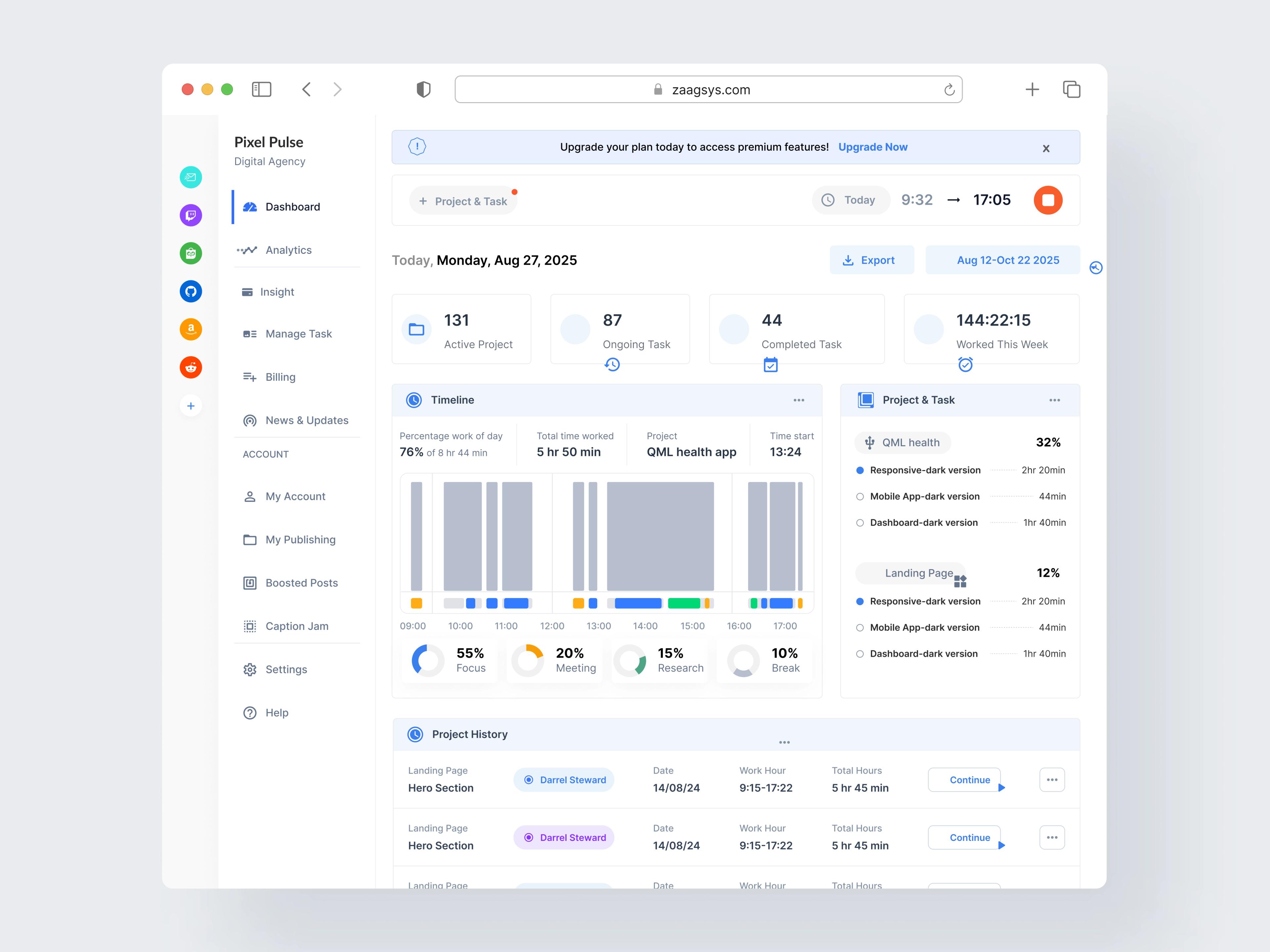Open the Amazon workspace icon

pos(190,329)
